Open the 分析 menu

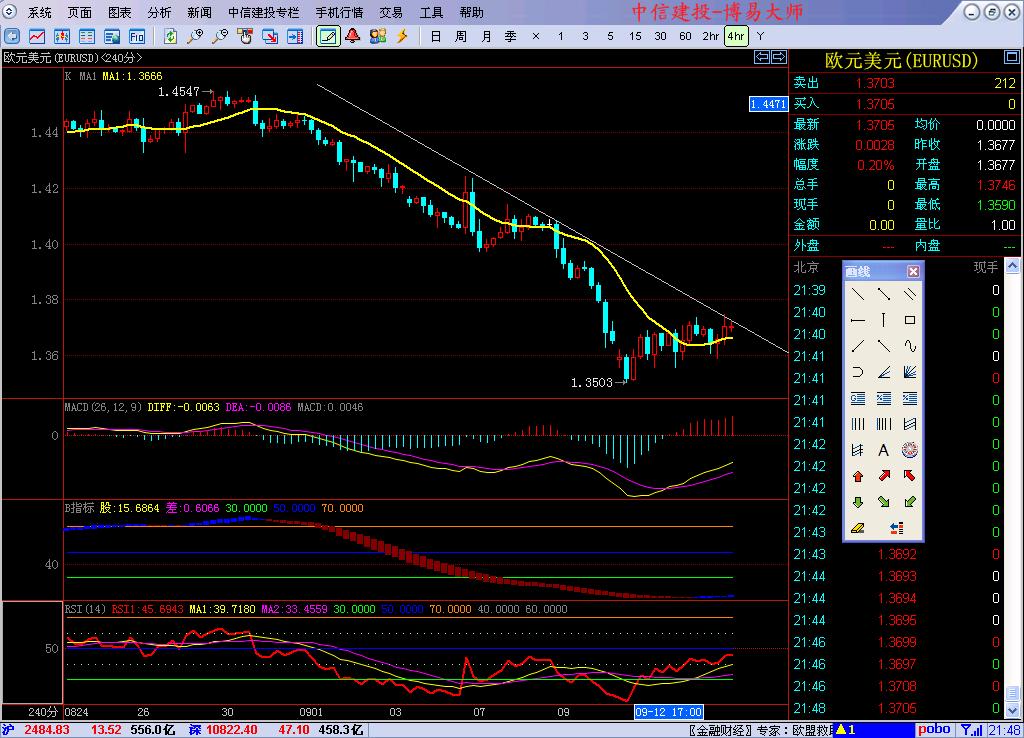(x=159, y=13)
